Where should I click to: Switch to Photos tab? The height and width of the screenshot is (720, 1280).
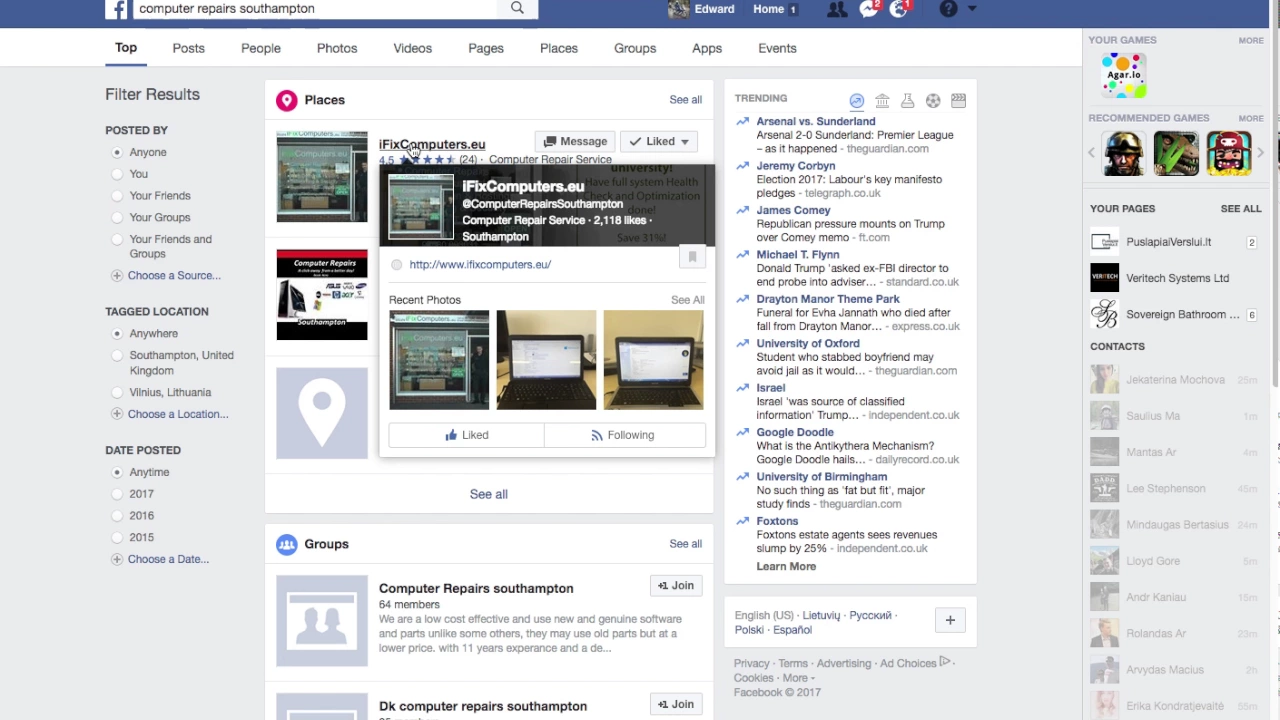(x=337, y=48)
